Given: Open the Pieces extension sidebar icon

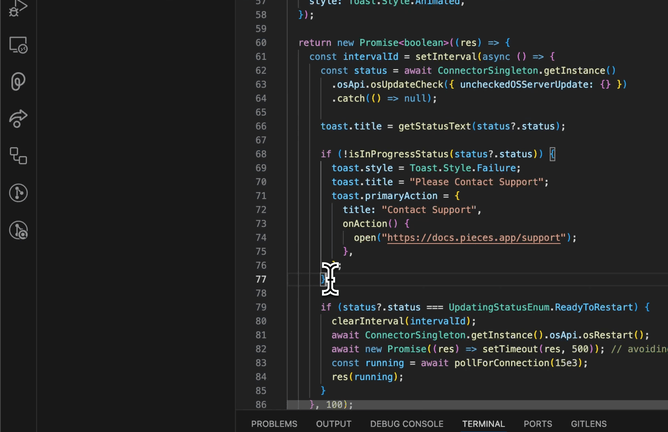Looking at the screenshot, I should (x=18, y=82).
